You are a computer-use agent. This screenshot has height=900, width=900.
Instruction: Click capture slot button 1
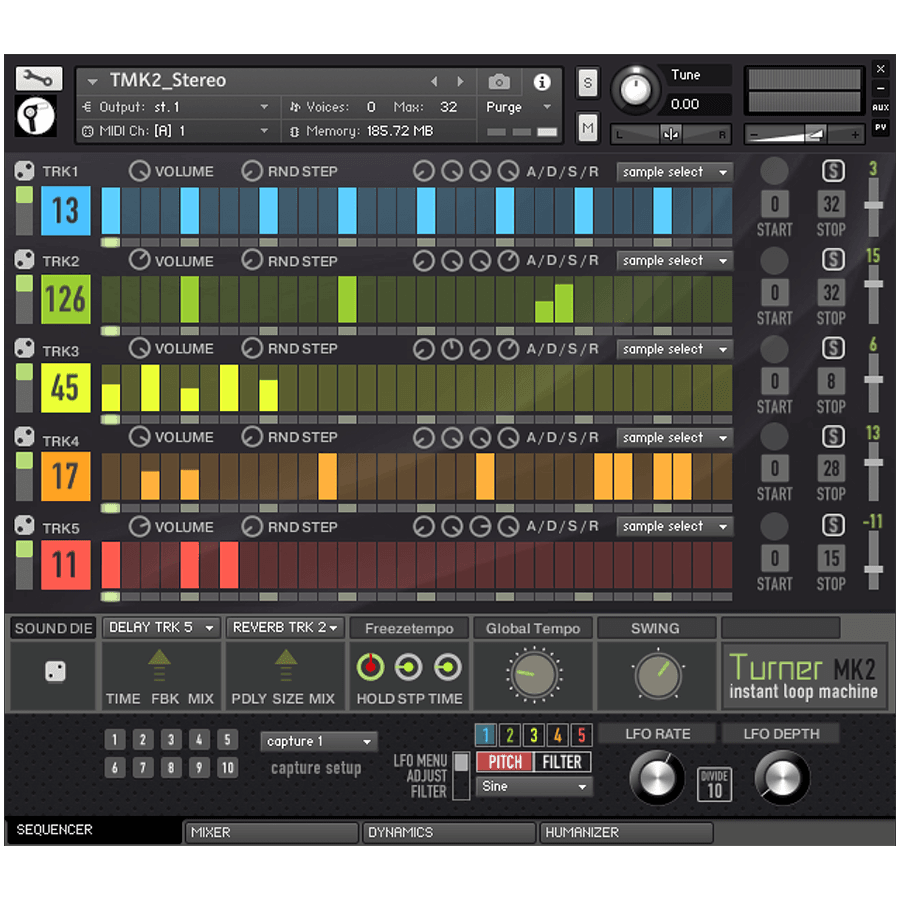tap(115, 739)
